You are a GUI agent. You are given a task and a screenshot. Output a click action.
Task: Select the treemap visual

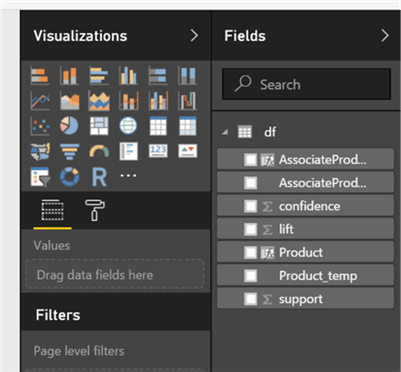coord(99,126)
